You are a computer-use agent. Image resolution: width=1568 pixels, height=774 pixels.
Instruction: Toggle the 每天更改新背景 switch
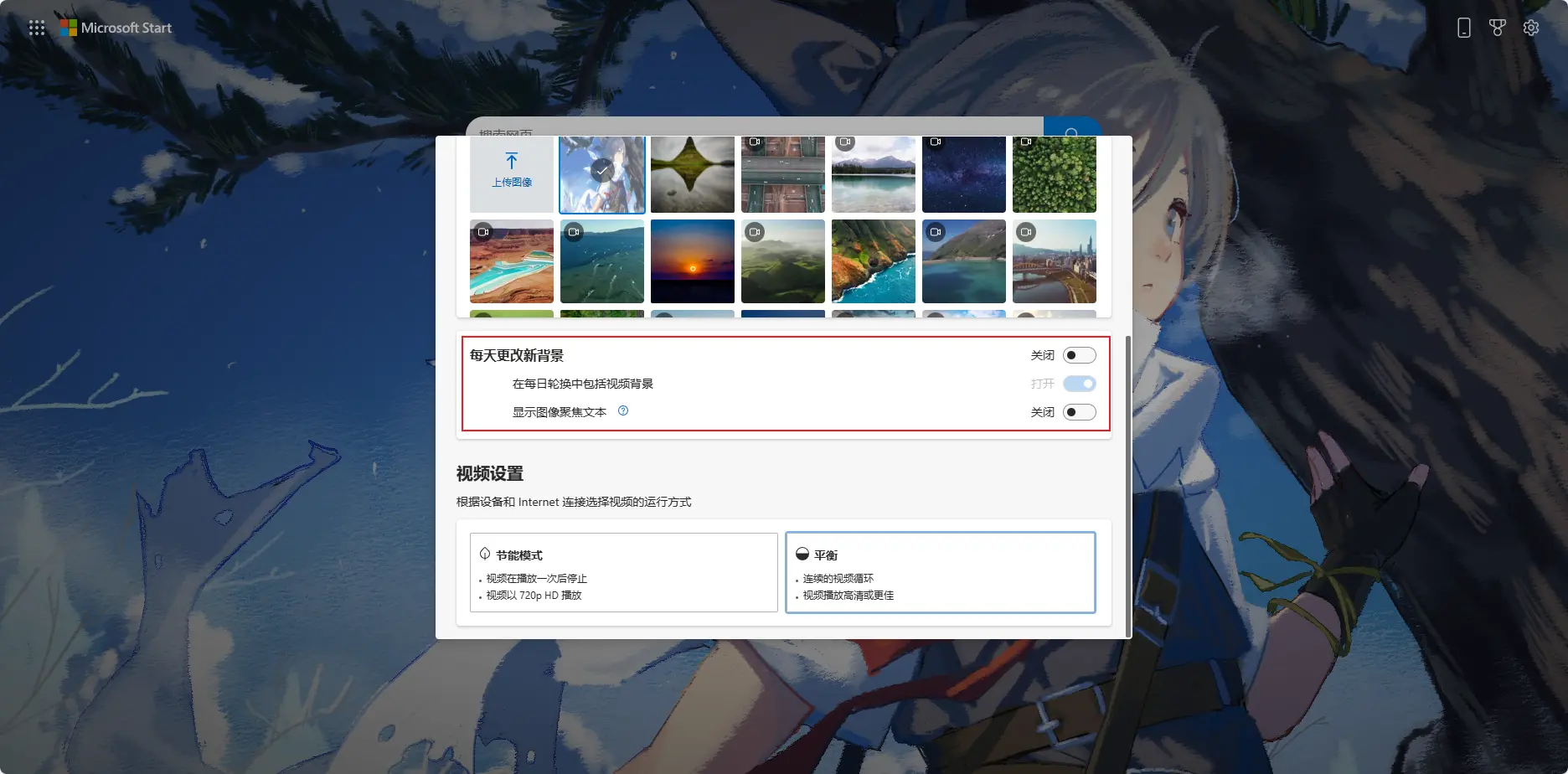click(x=1079, y=355)
